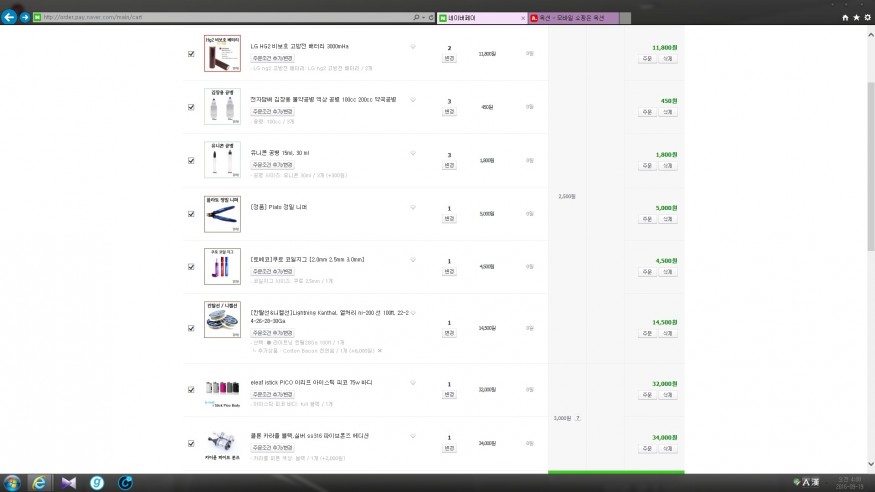Click the vertical scrollbar up arrow
Screen dimensions: 875x492
click(x=871, y=35)
